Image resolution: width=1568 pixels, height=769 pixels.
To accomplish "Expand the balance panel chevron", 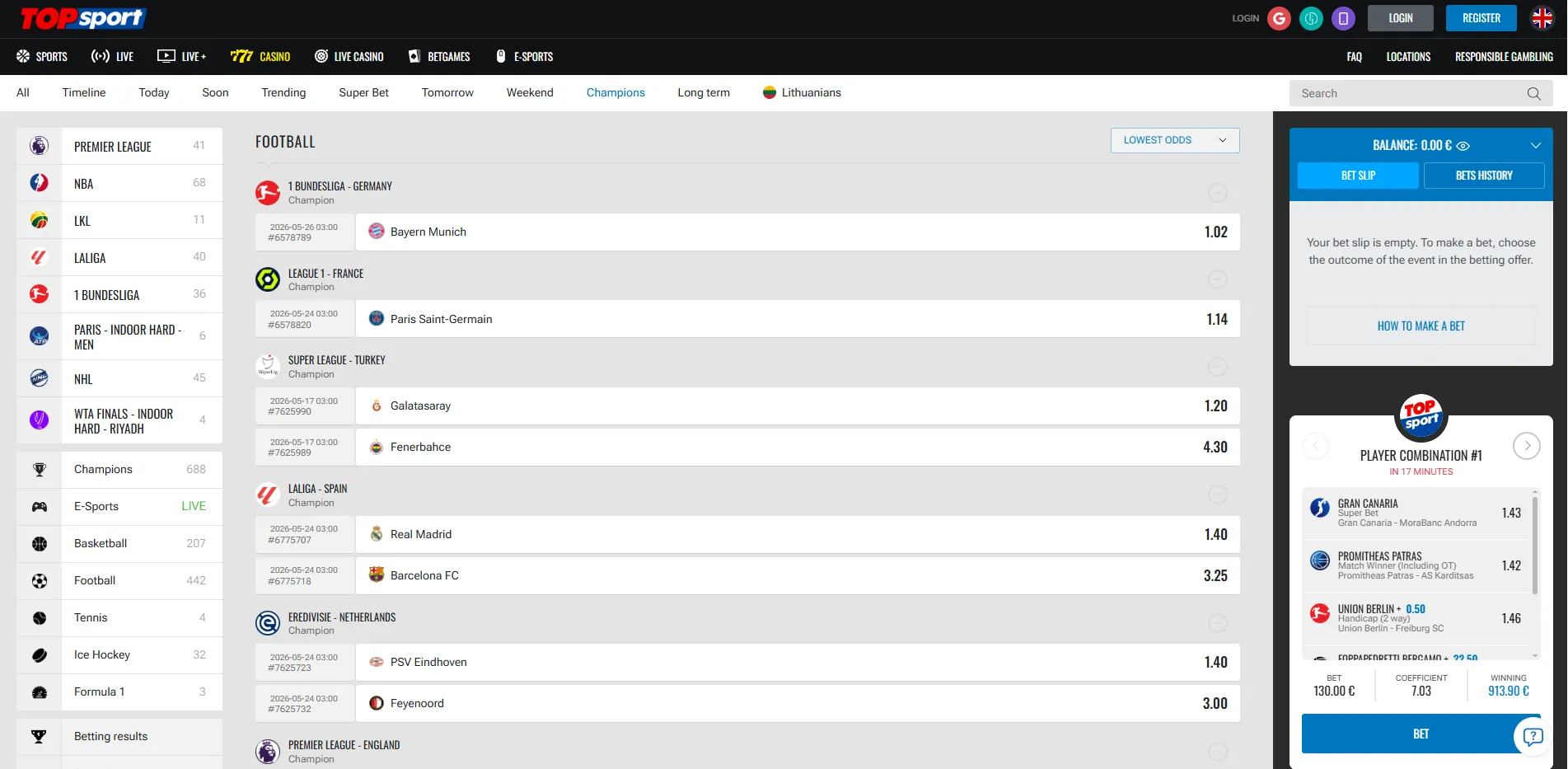I will (1536, 145).
